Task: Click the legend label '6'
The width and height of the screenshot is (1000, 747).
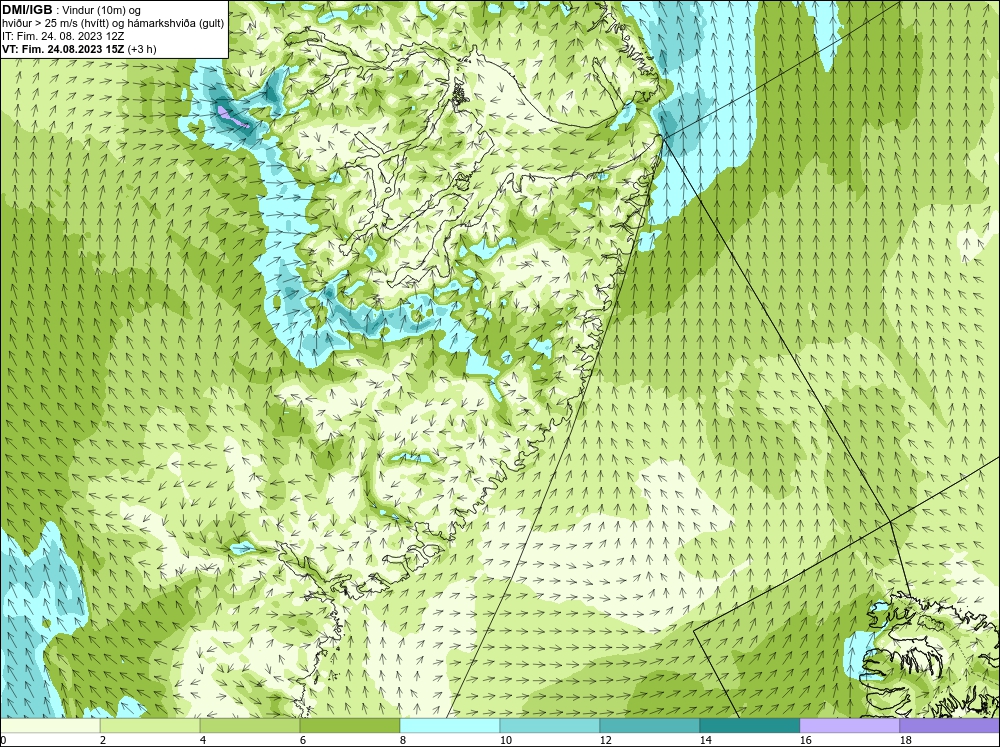Action: click(x=302, y=740)
